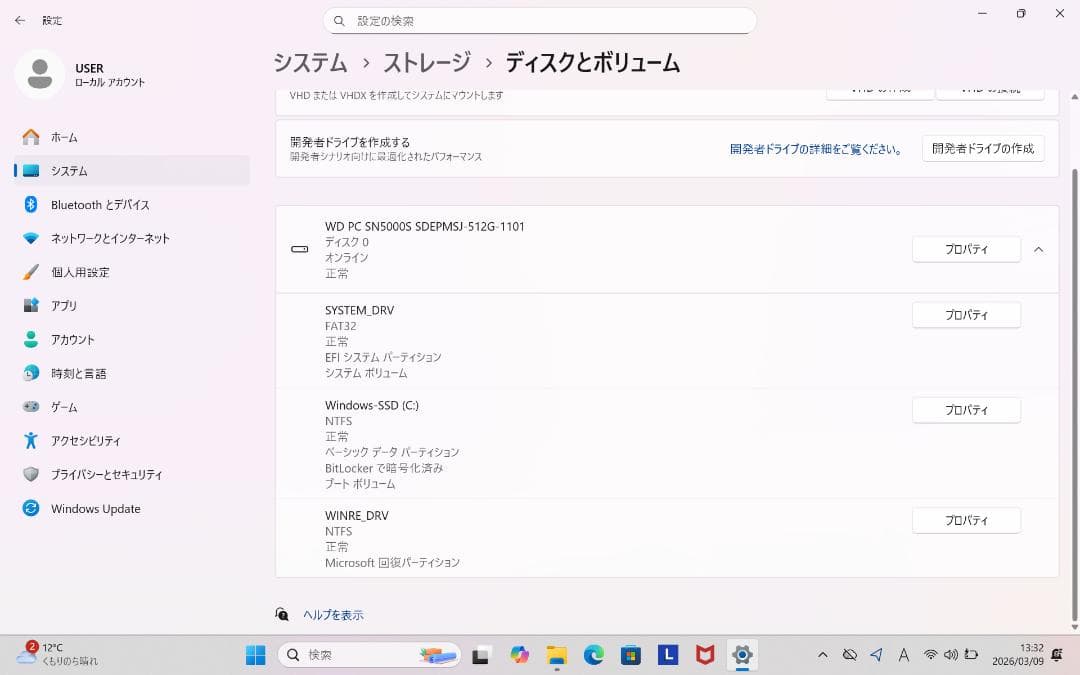The image size is (1080, 675).
Task: Open Bluetooth とデバイス settings
Action: [x=132, y=205]
